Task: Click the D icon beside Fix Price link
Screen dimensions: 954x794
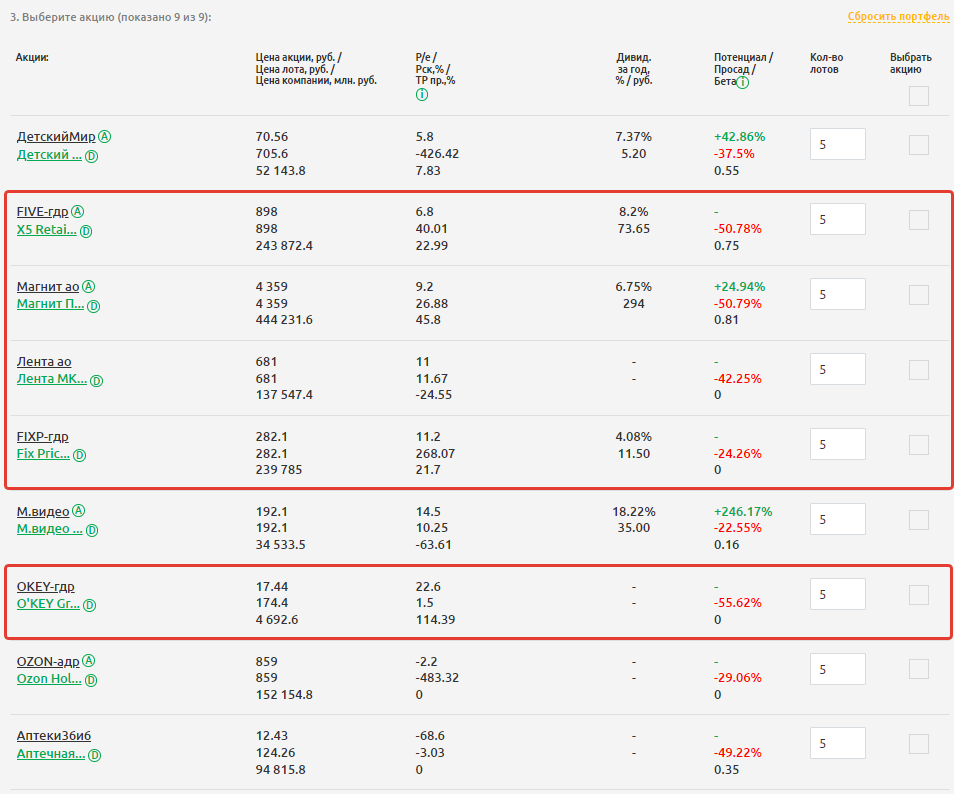Action: (80, 456)
